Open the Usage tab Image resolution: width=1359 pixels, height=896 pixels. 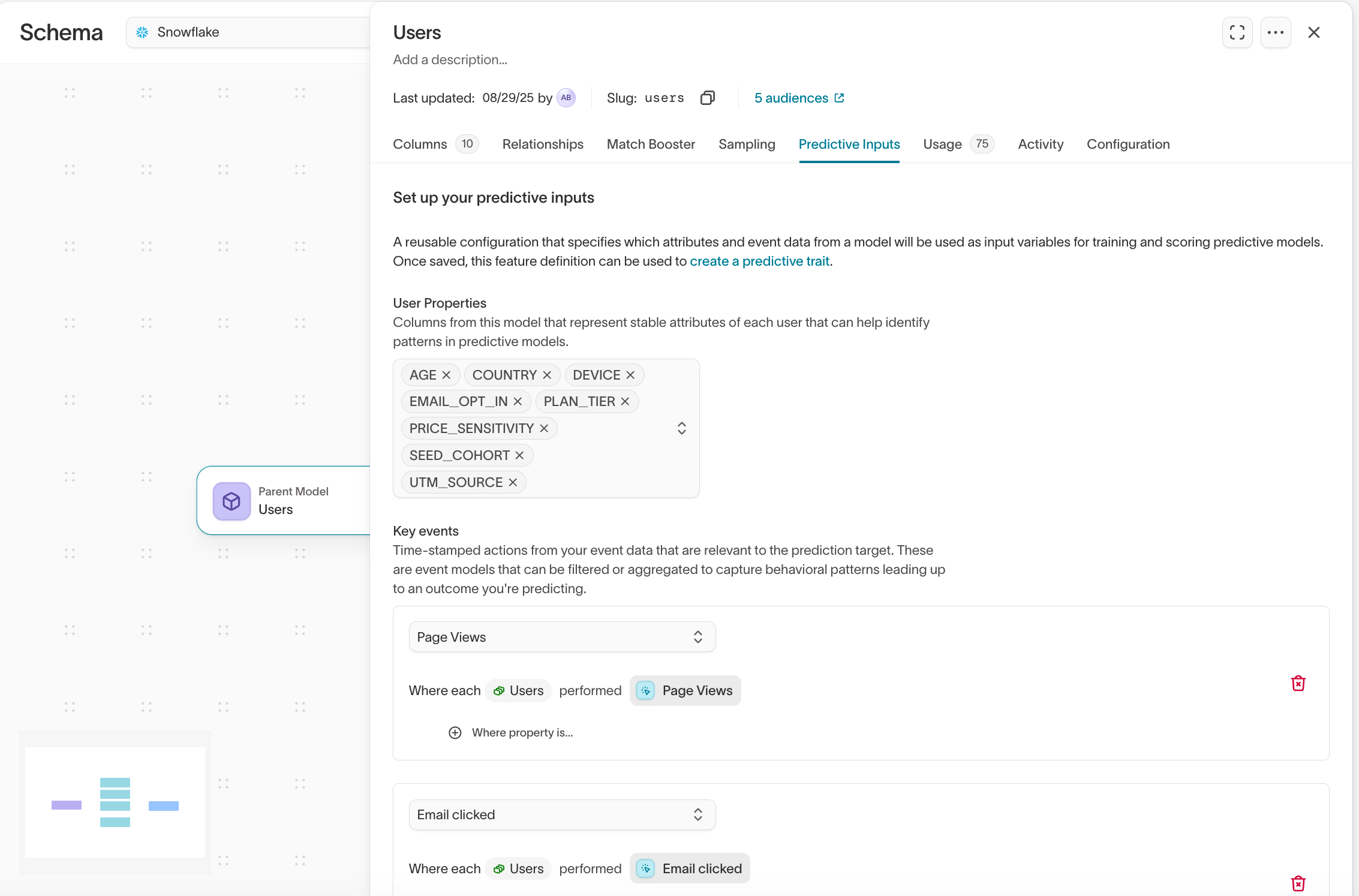tap(958, 144)
